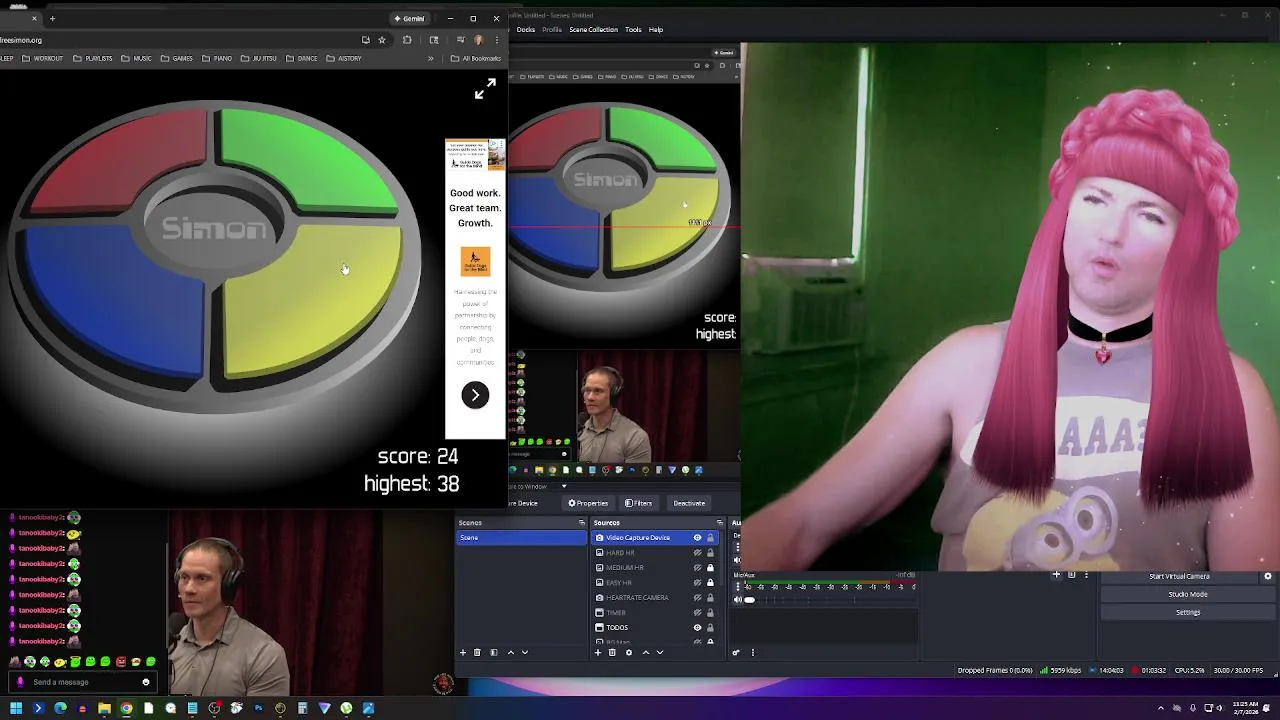
Task: Open the OBS Tools menu
Action: 633,29
